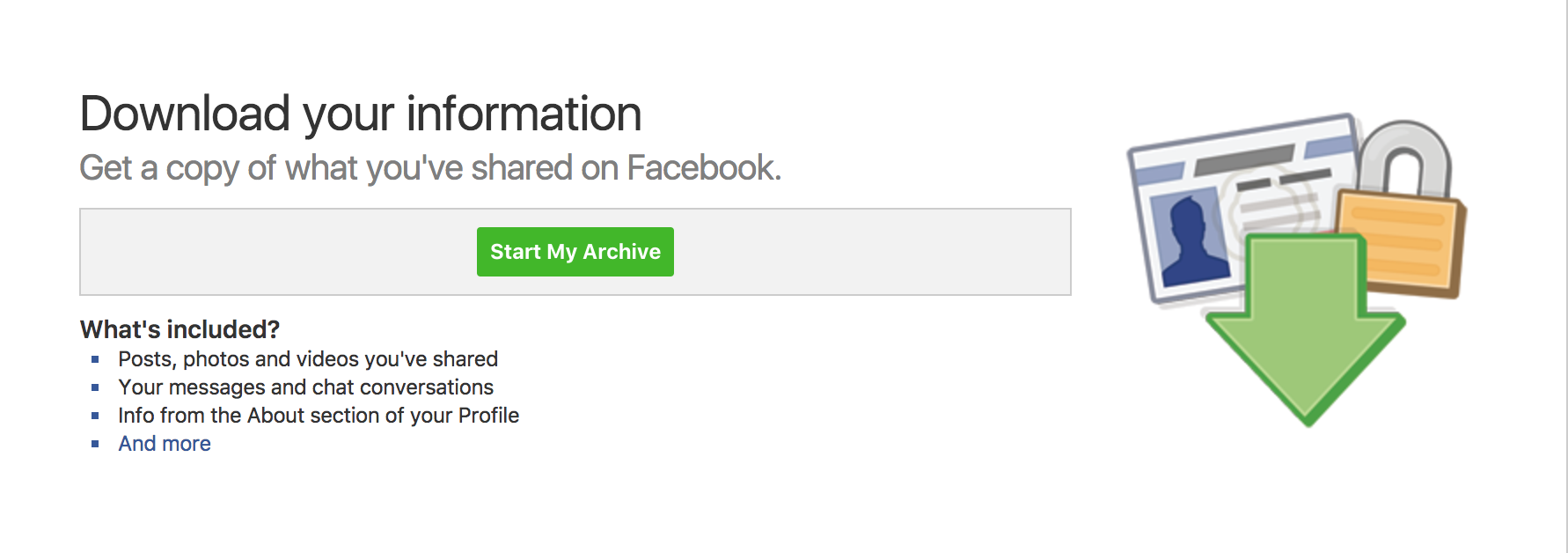Click the bullet before the And more link
This screenshot has width=1568, height=553.
click(x=95, y=444)
